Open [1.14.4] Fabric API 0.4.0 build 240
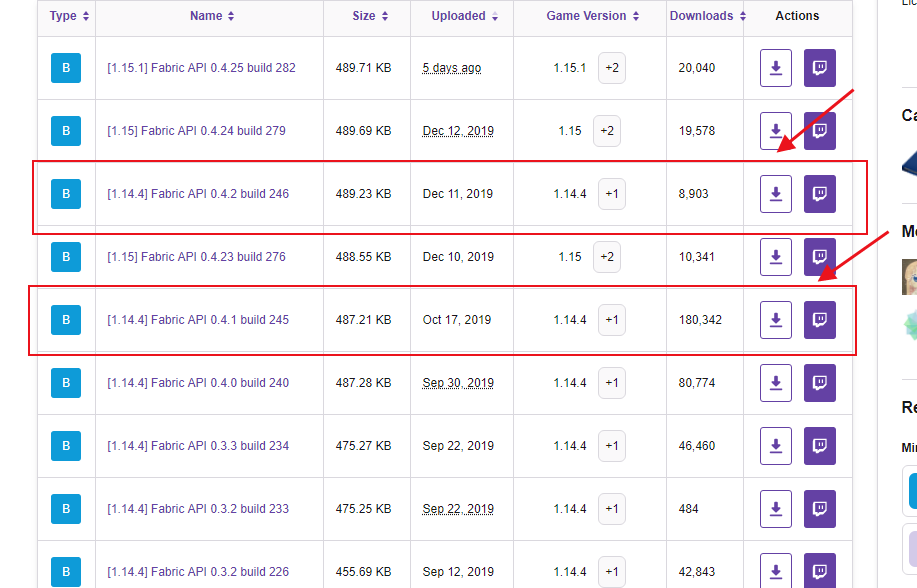Viewport: 917px width, 588px height. coord(198,383)
